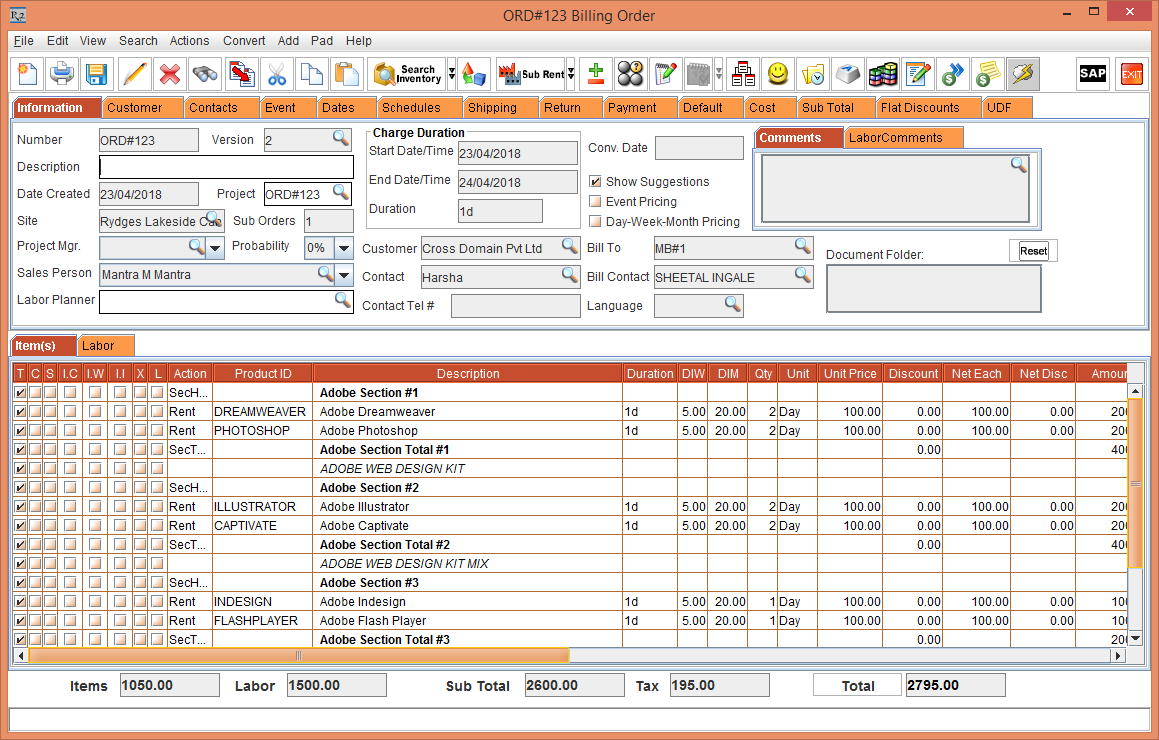Image resolution: width=1159 pixels, height=740 pixels.
Task: Enable Day-Week-Month Pricing checkbox
Action: [x=596, y=222]
